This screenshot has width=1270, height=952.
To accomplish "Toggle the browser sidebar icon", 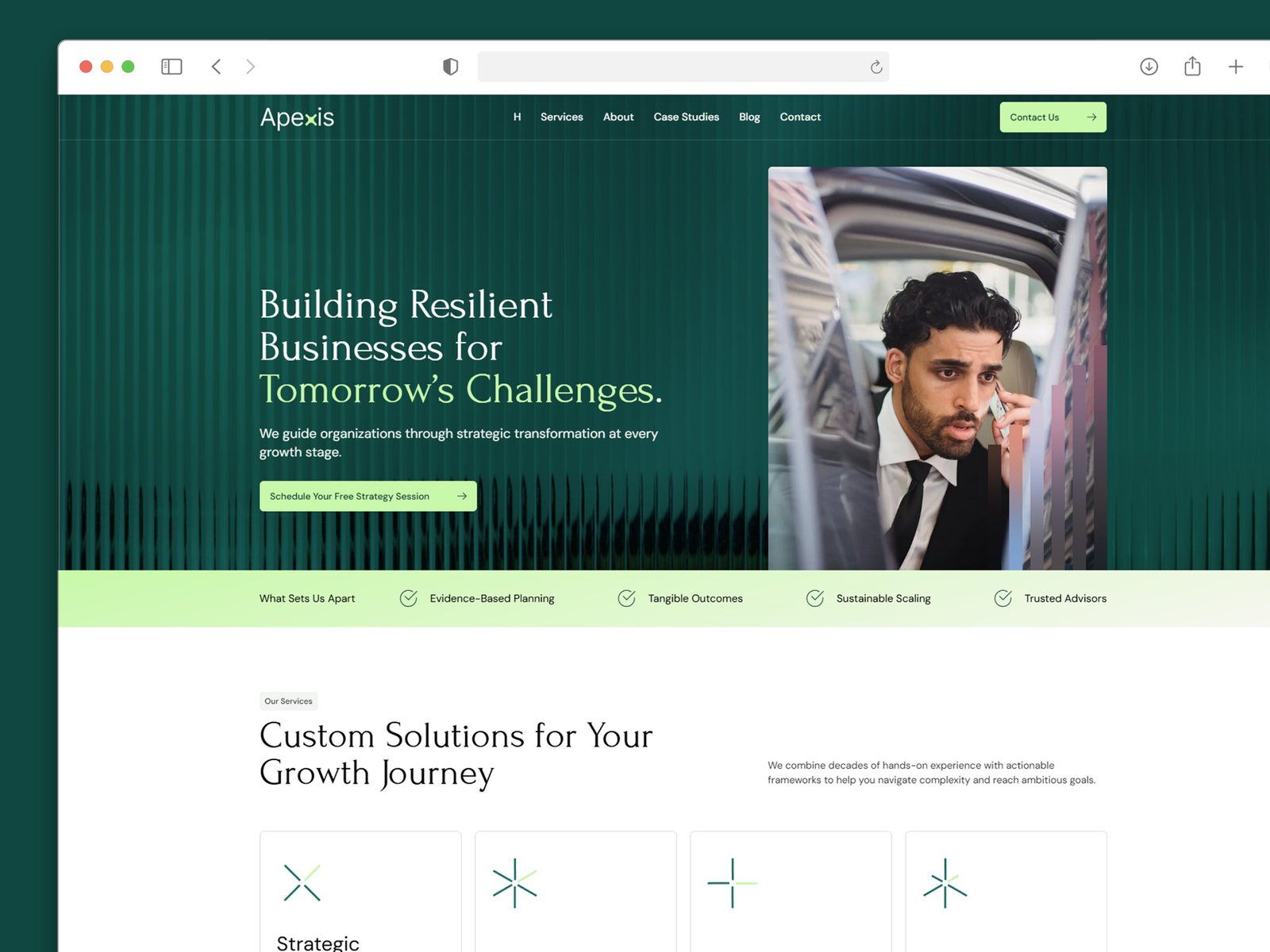I will (171, 67).
